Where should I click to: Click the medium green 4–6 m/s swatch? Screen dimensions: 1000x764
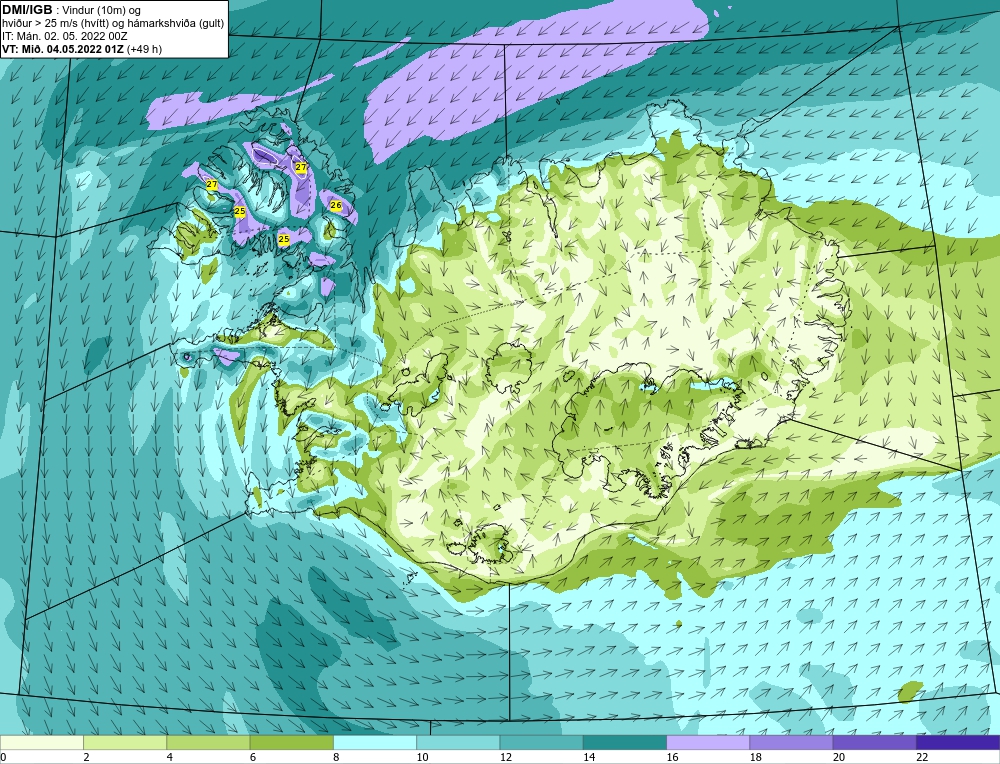coord(208,742)
